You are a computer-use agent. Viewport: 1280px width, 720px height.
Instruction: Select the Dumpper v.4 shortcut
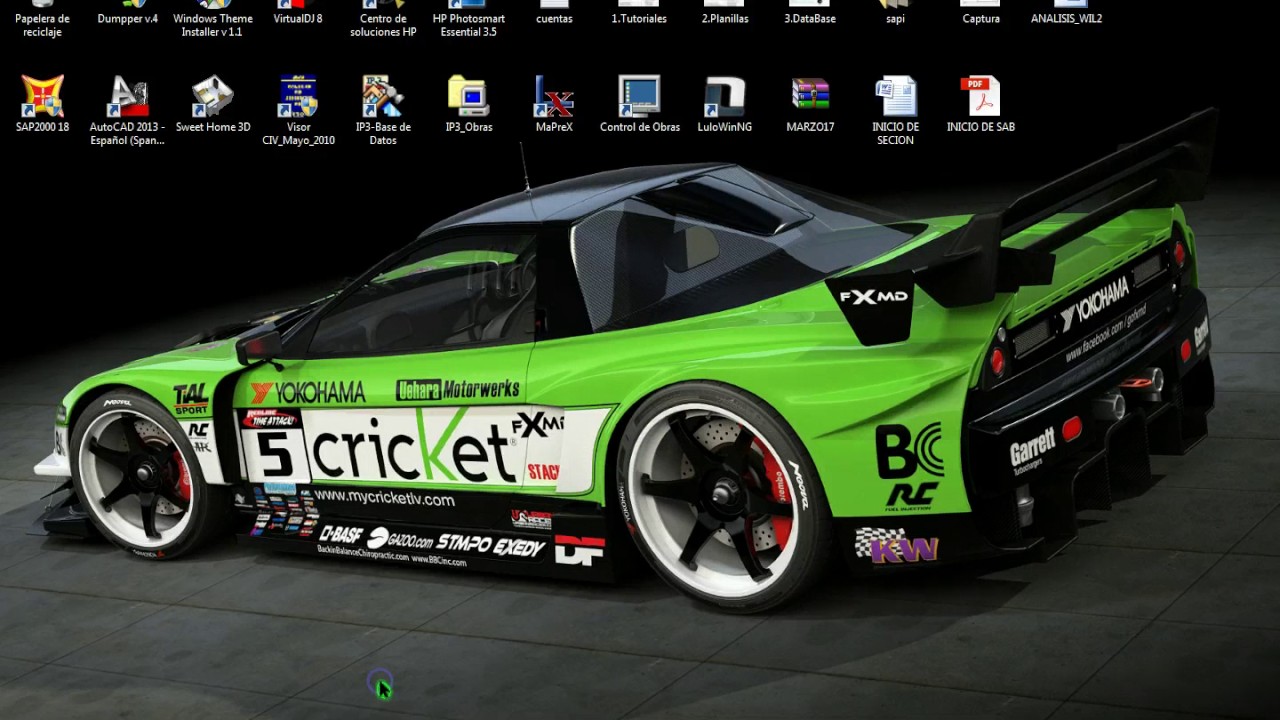click(127, 13)
